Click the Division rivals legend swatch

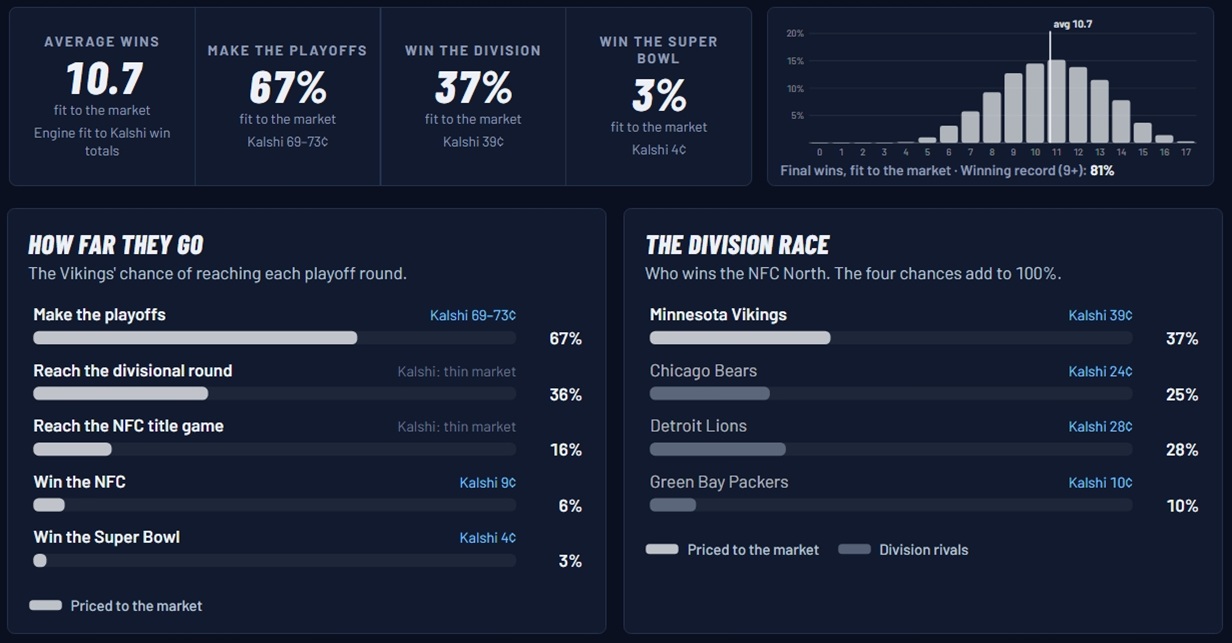tap(854, 549)
